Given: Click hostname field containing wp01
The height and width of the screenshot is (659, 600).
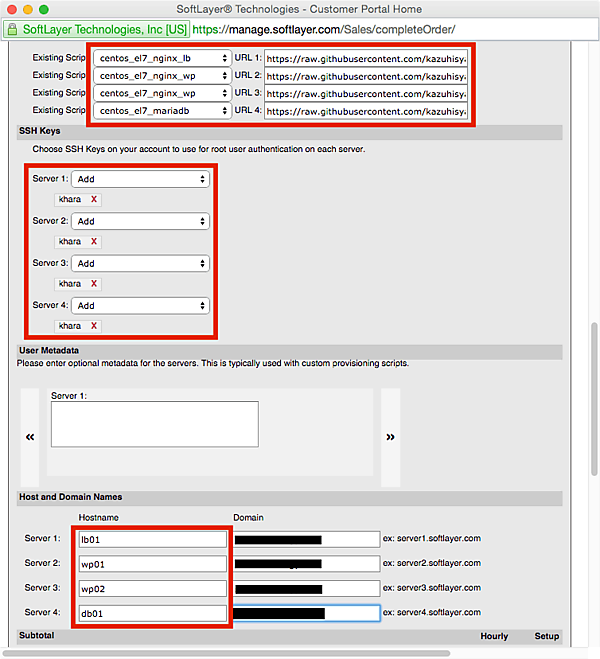Looking at the screenshot, I should 153,564.
